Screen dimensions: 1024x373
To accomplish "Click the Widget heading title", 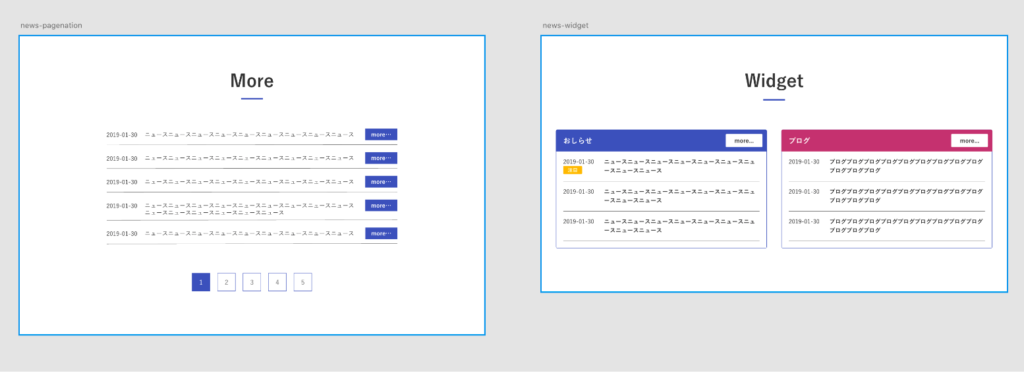I will [774, 81].
